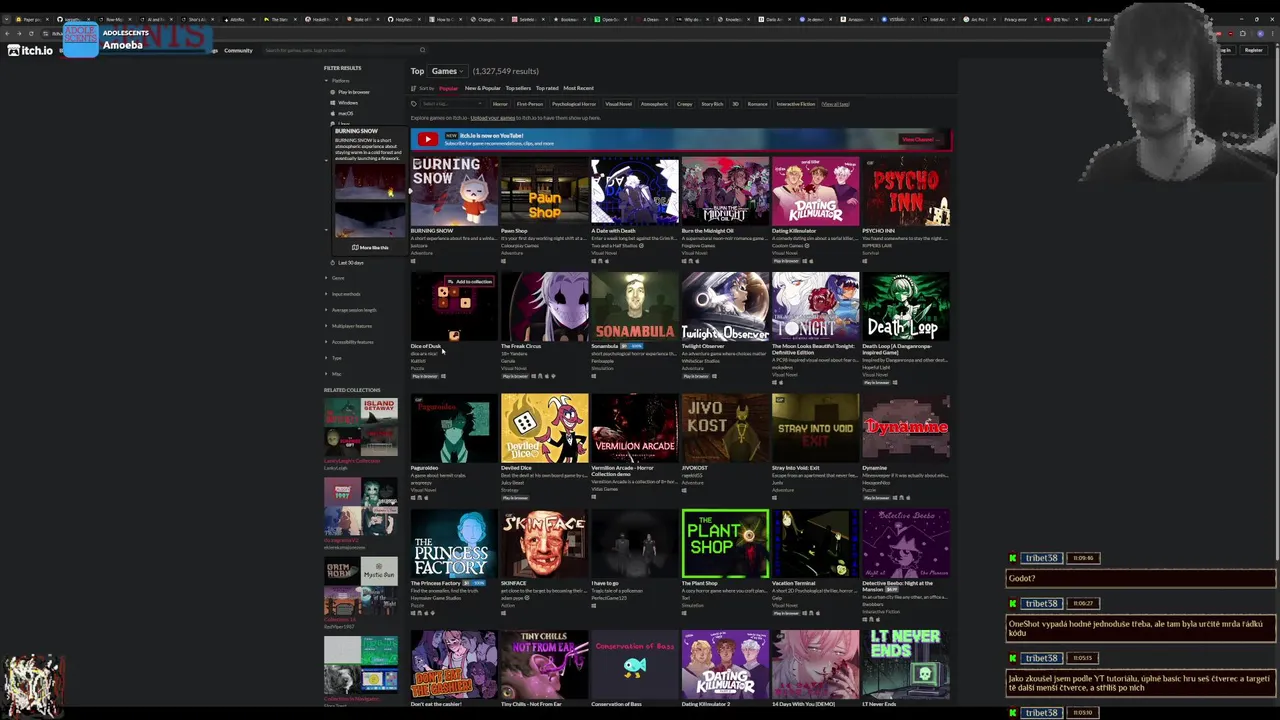Collapse the Platform filter section

(338, 81)
